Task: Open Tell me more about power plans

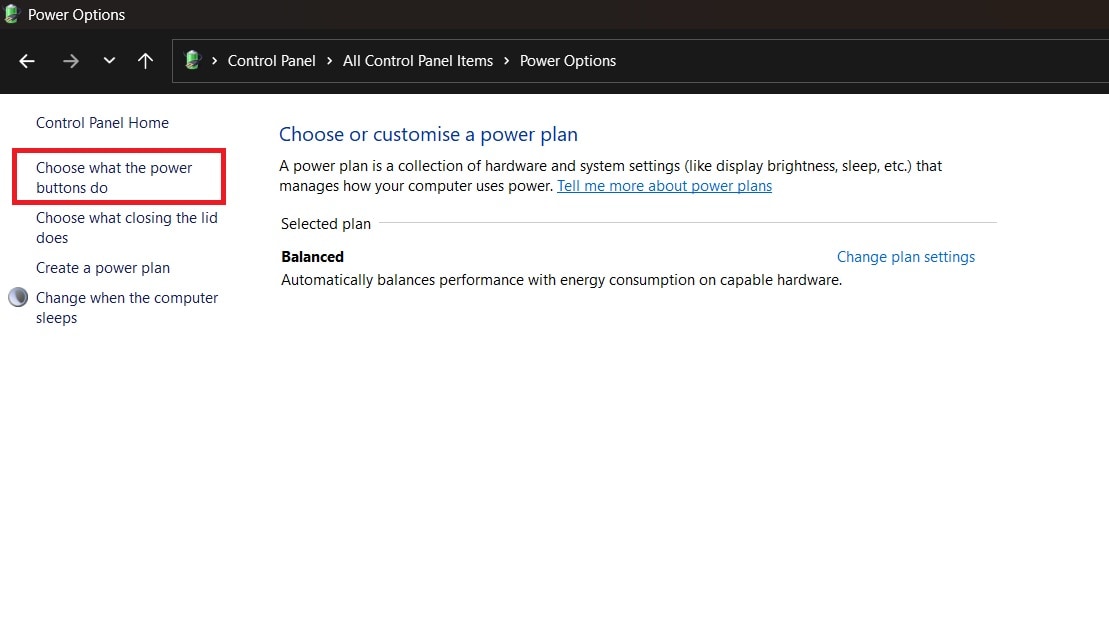Action: click(x=664, y=185)
